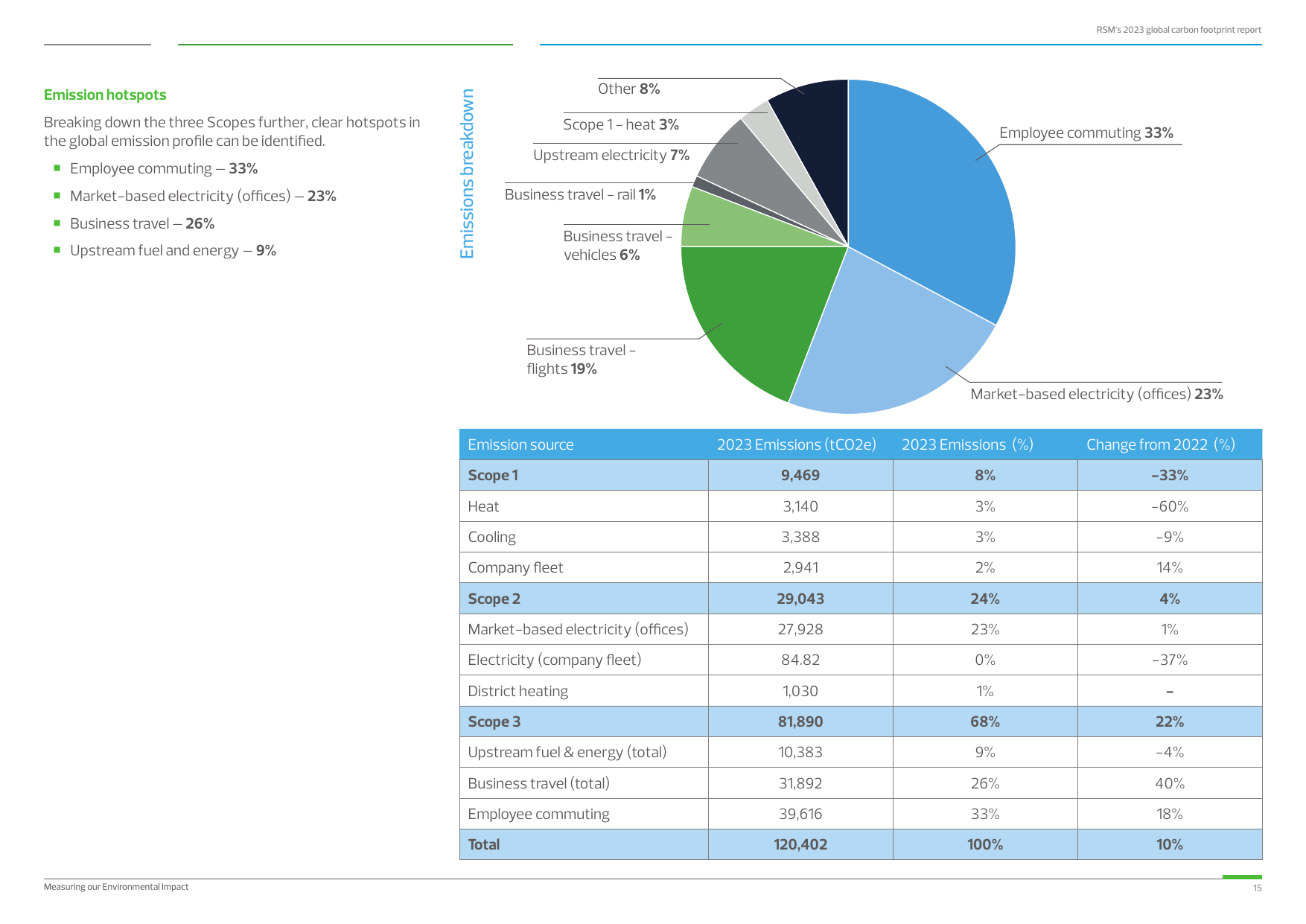Image resolution: width=1306 pixels, height=924 pixels.
Task: Select the value 27,928
Action: 800,629
